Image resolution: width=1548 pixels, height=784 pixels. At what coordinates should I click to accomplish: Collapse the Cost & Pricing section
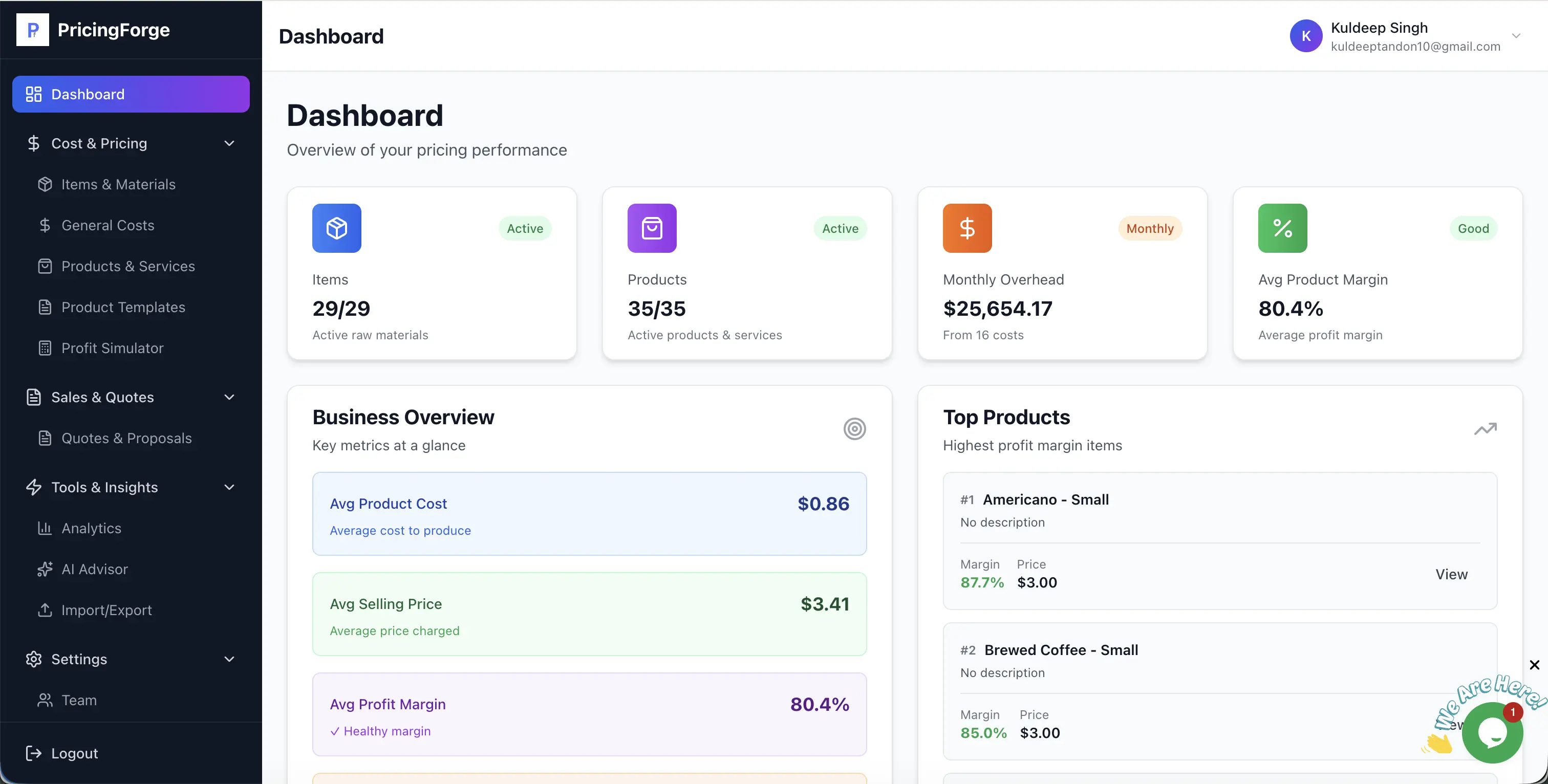(x=229, y=144)
